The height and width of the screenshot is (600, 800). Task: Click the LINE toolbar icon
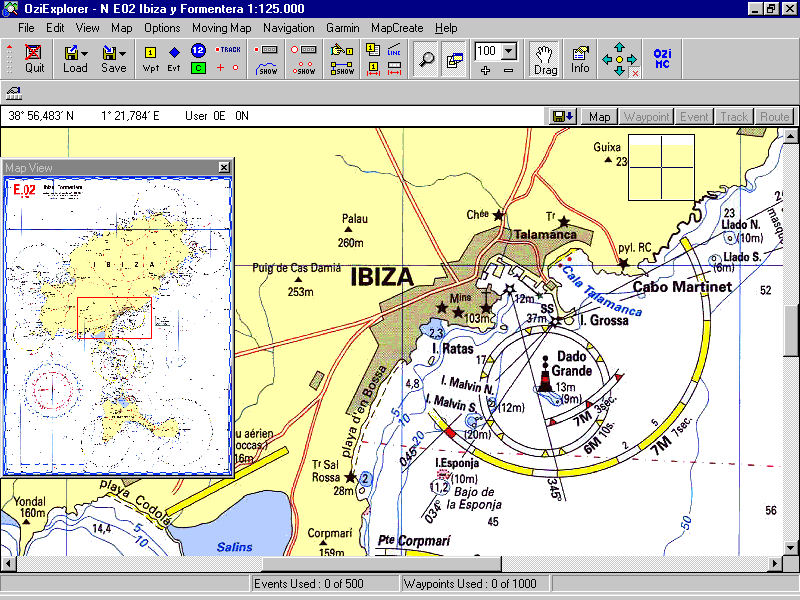(394, 49)
